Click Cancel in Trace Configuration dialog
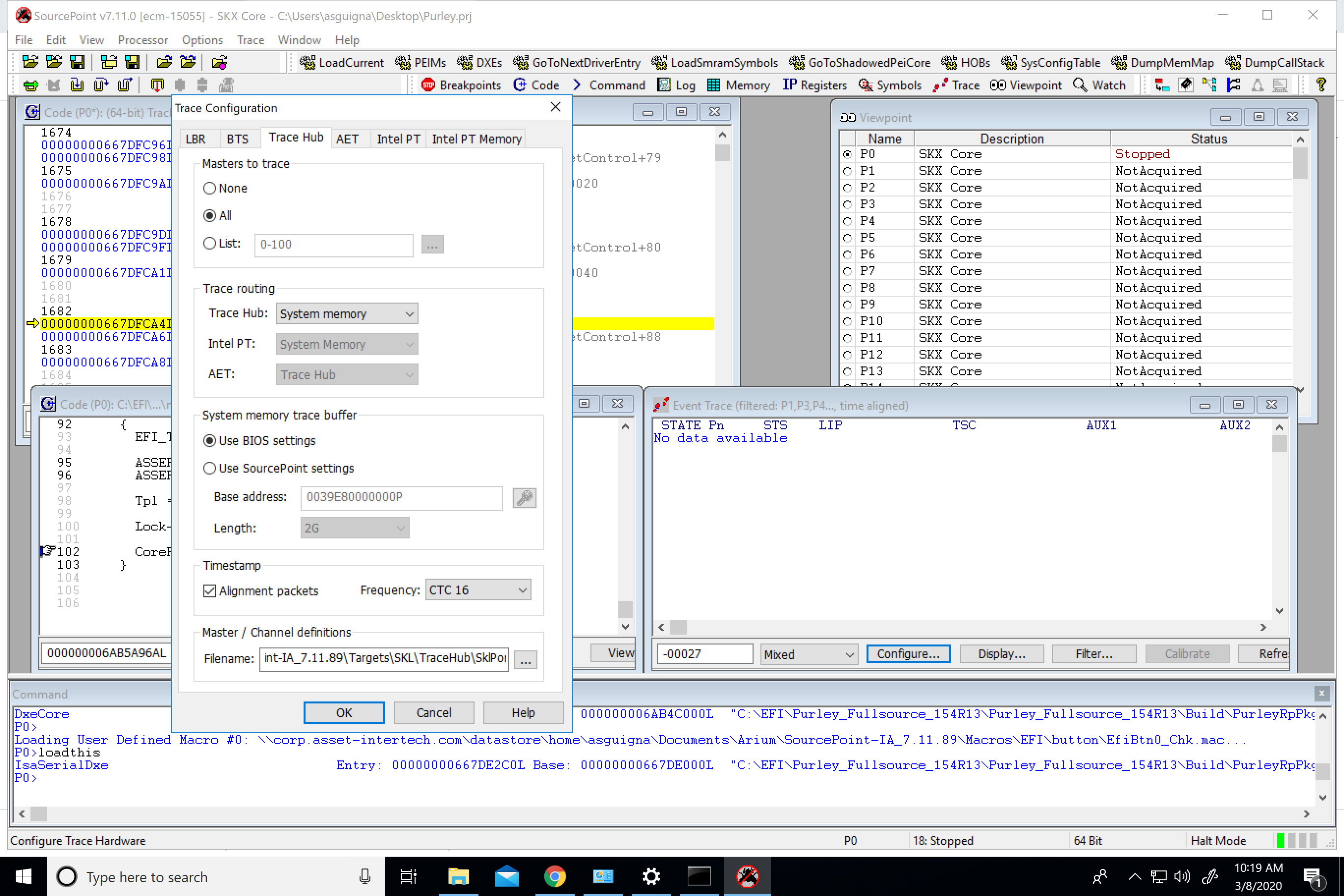Image resolution: width=1344 pixels, height=896 pixels. [434, 713]
